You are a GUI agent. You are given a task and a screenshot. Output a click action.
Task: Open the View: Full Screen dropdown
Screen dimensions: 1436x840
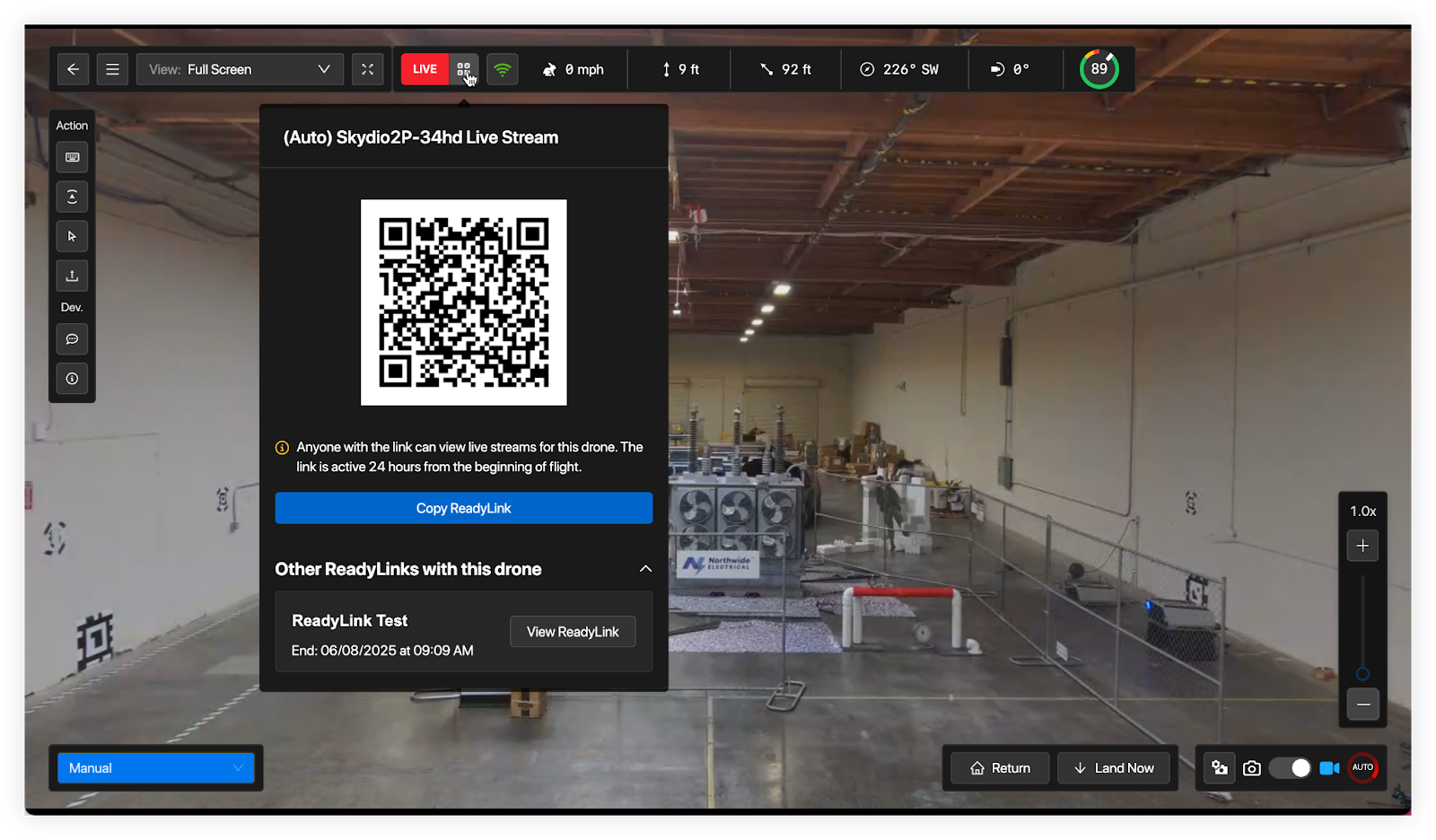click(x=240, y=69)
